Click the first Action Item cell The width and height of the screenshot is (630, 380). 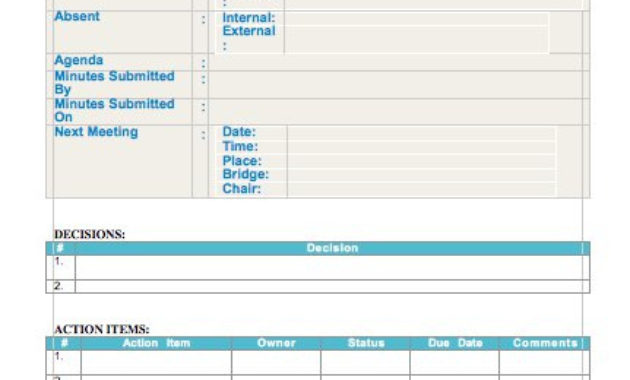coord(156,363)
